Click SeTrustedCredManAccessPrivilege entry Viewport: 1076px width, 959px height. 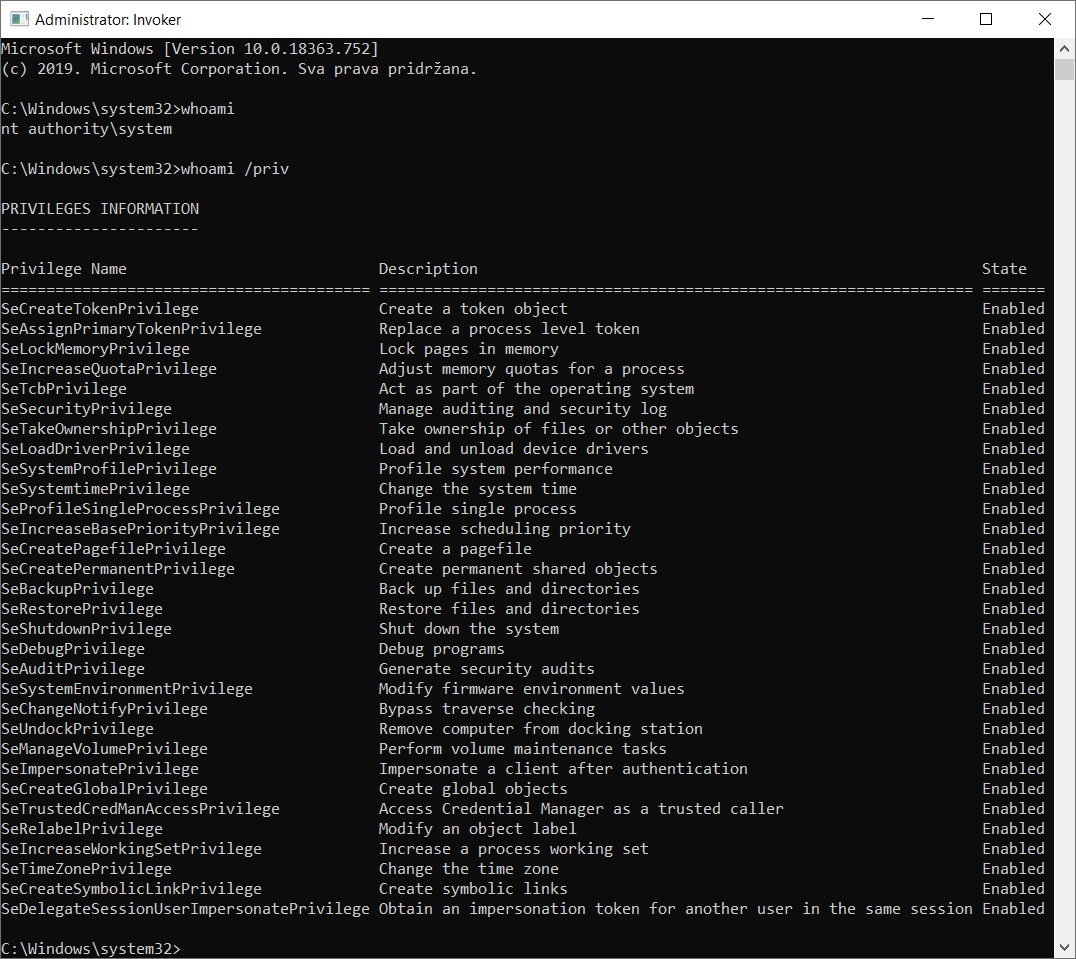[140, 809]
